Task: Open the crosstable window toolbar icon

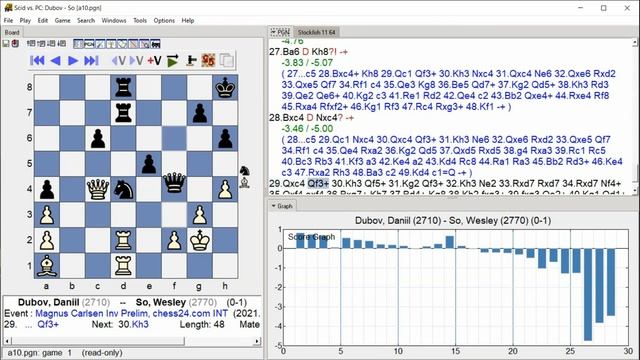Action: tap(144, 44)
